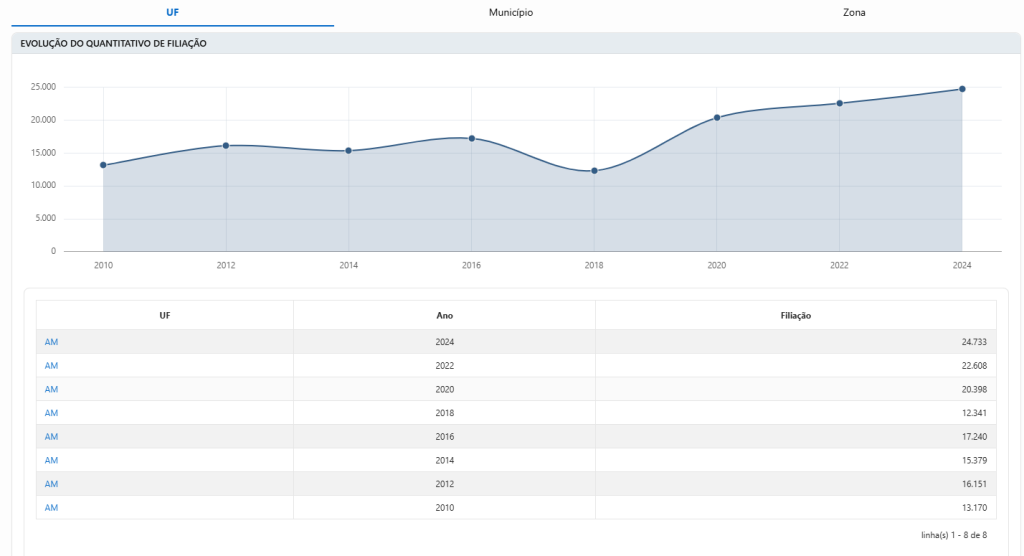Switch to the Município tab
This screenshot has width=1024, height=556.
511,12
